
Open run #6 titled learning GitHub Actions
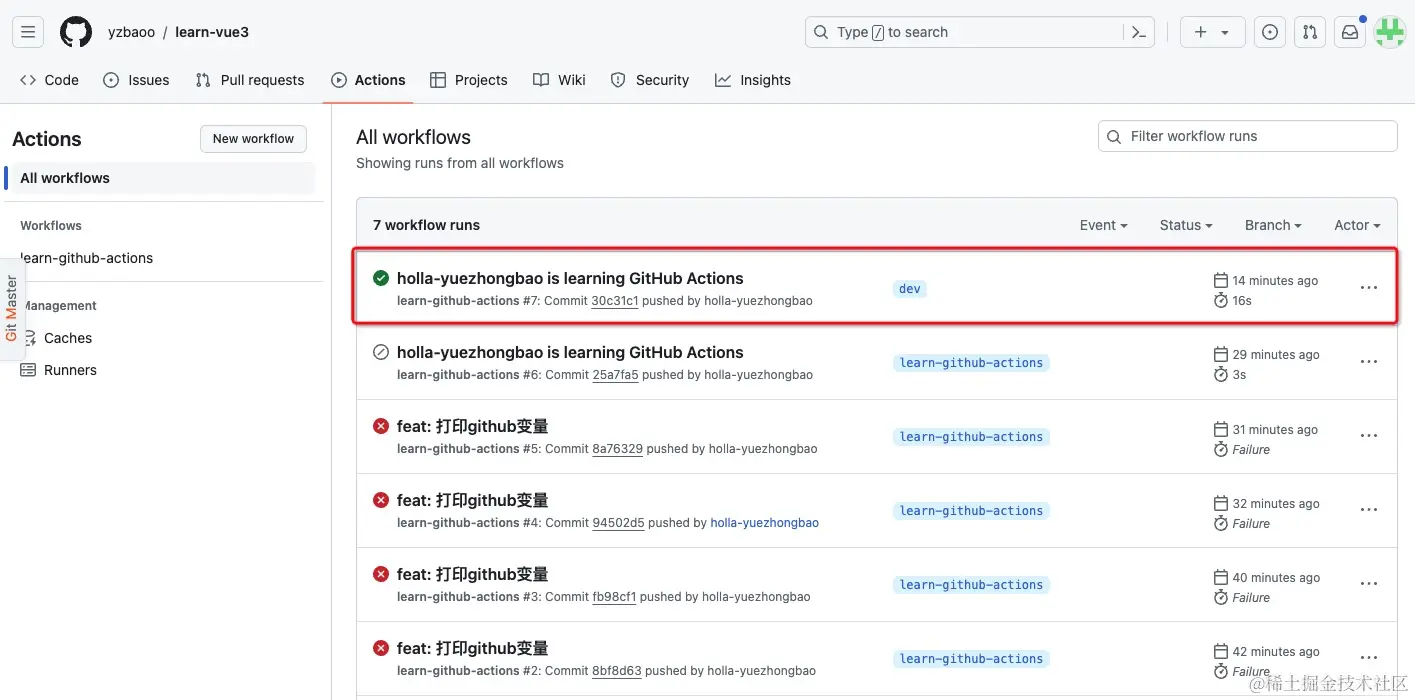[570, 352]
